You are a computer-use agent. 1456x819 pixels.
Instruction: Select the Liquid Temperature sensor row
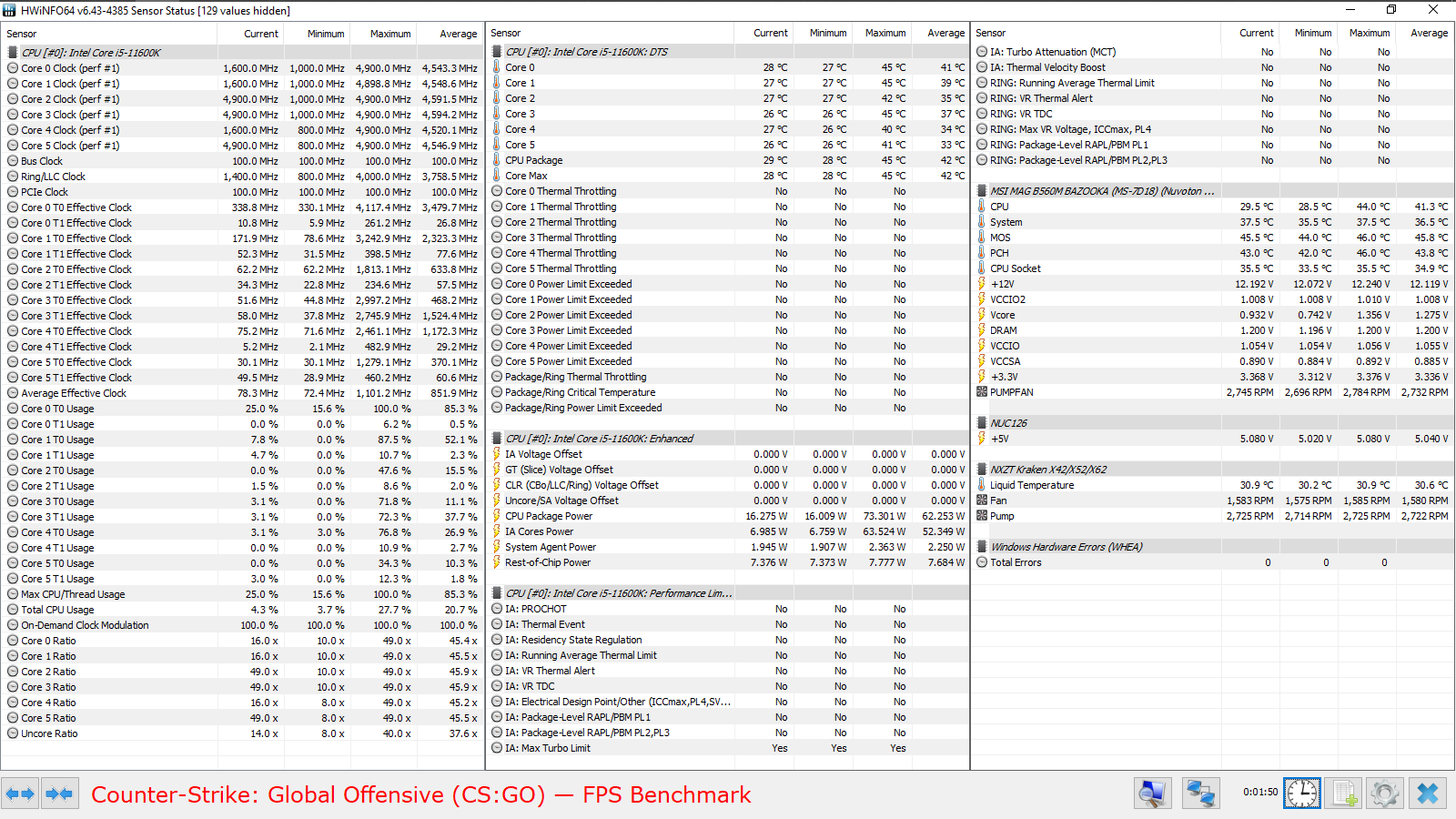(1212, 485)
